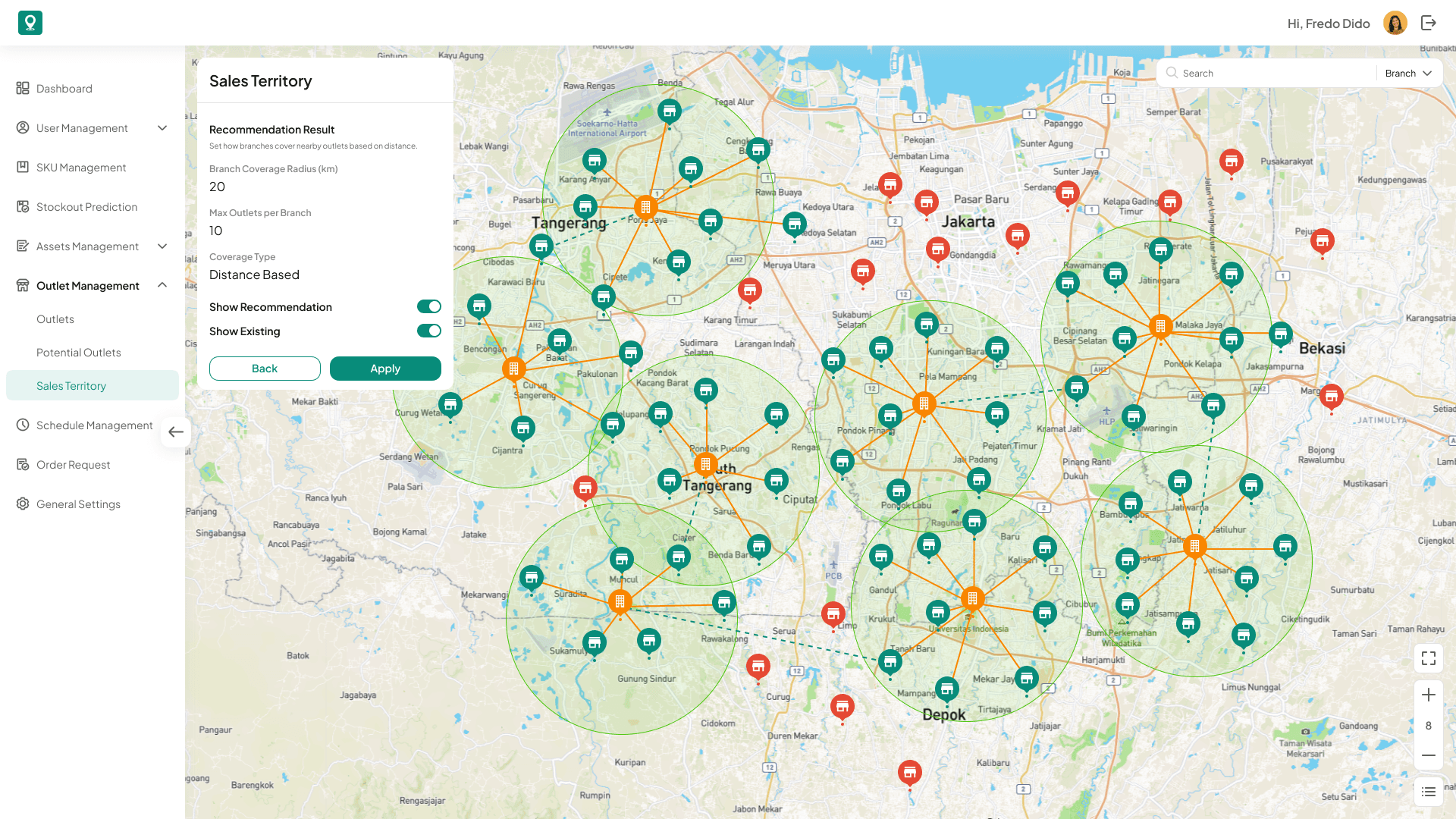The height and width of the screenshot is (819, 1456).
Task: Click the Branch Coverage Radius value 20
Action: pyautogui.click(x=217, y=187)
